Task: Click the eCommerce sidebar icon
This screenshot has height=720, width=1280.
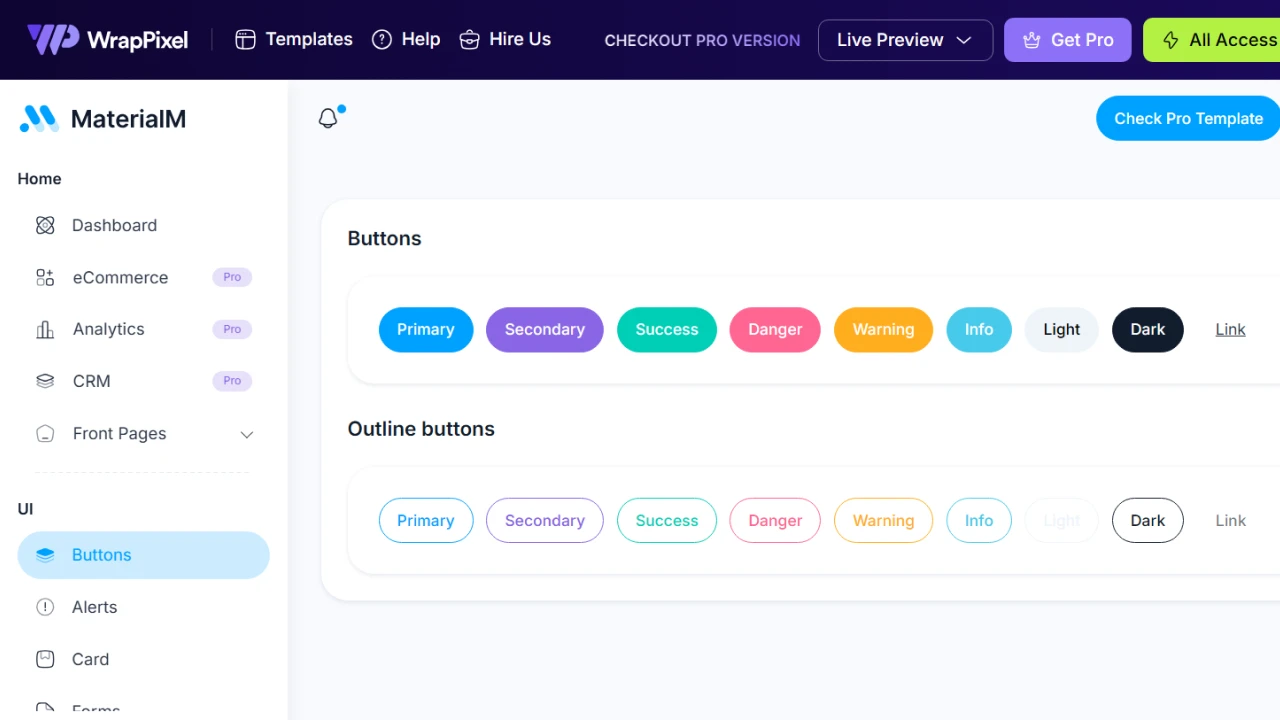Action: coord(44,277)
